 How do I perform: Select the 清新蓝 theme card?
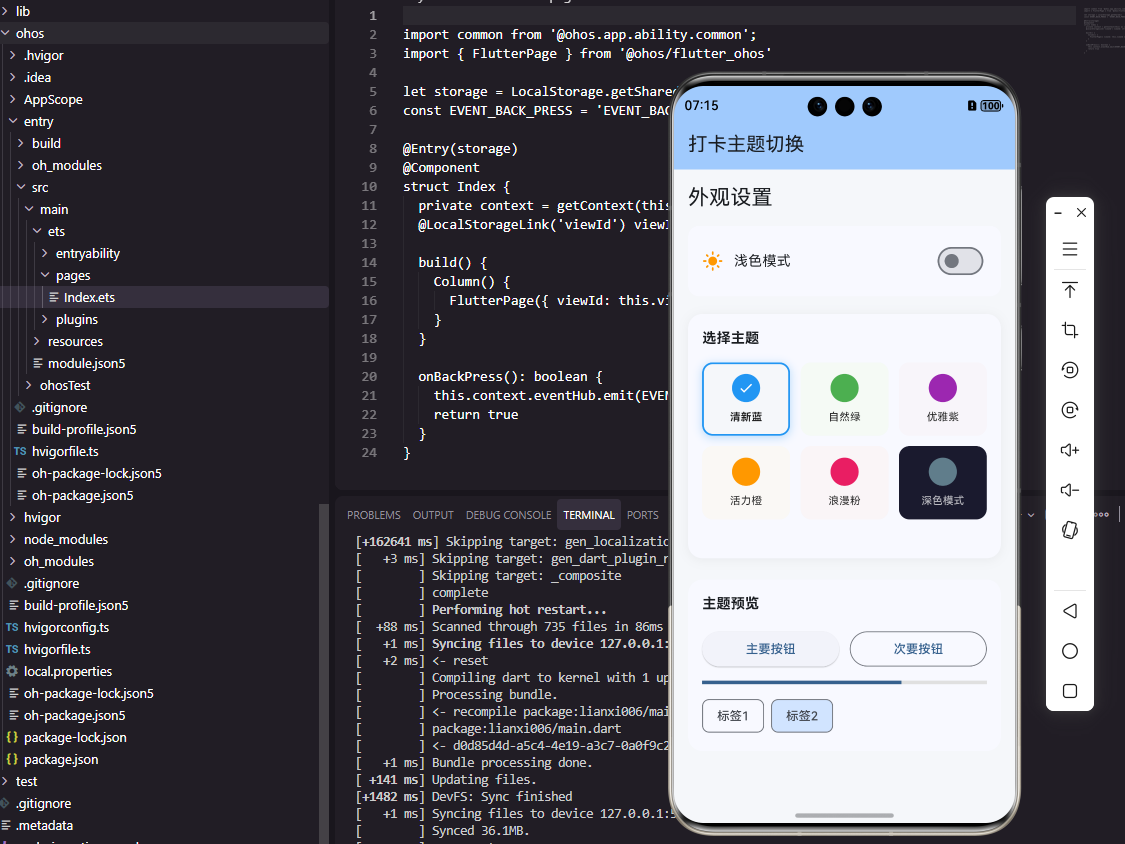[745, 399]
